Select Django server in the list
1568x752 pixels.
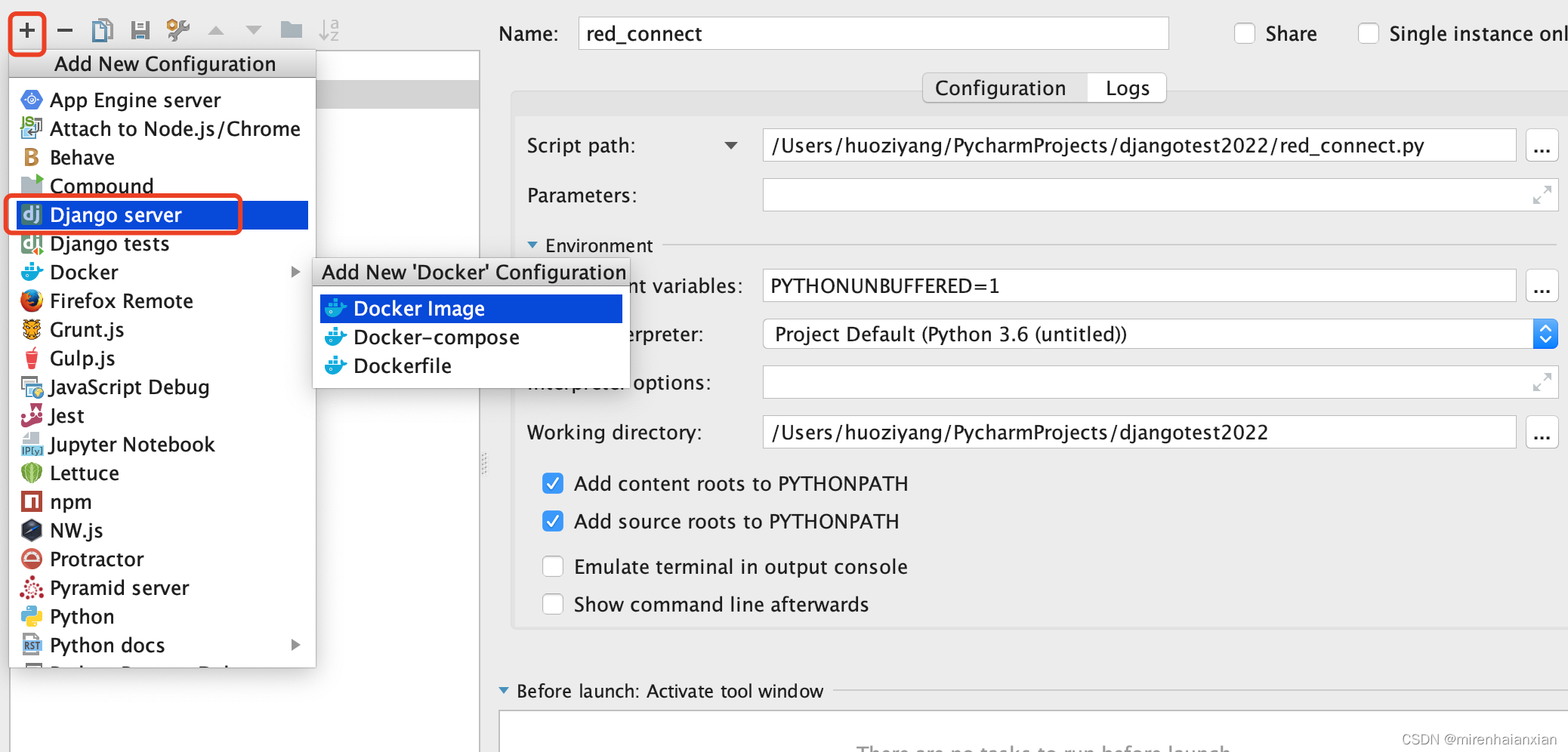pos(162,215)
